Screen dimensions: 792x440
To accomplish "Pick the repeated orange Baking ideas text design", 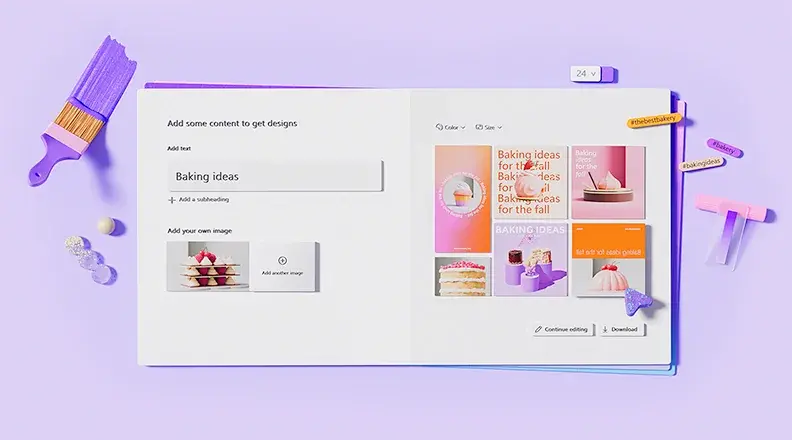I will [x=530, y=182].
